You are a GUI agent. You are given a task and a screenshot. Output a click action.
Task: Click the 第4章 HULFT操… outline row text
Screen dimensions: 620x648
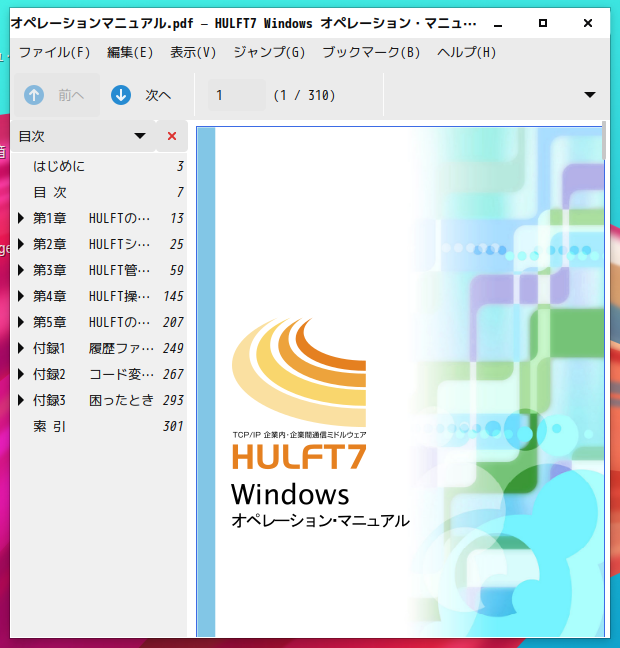tap(91, 296)
